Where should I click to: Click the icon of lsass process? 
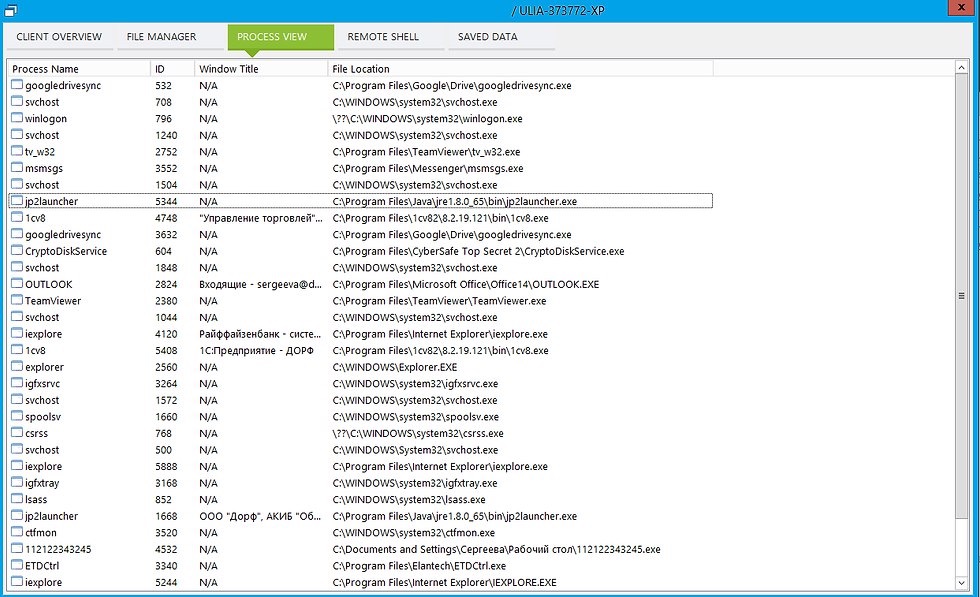[17, 499]
